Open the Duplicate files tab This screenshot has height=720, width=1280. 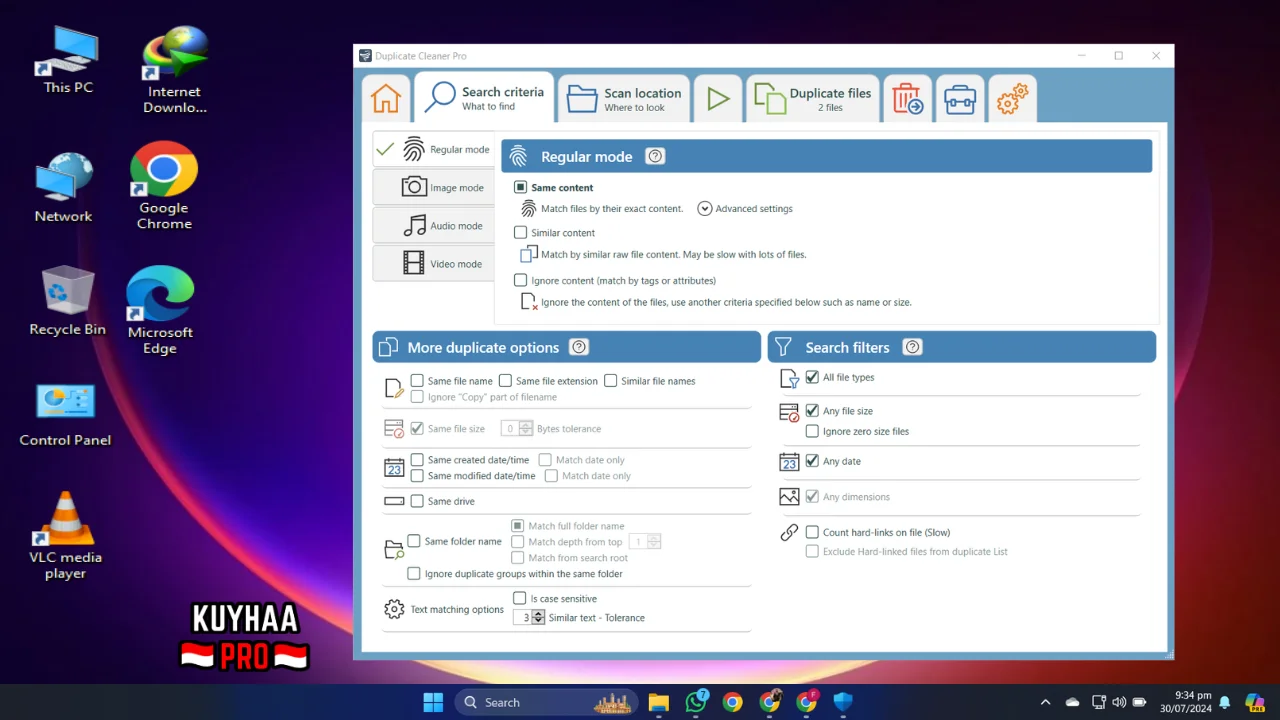click(x=813, y=99)
